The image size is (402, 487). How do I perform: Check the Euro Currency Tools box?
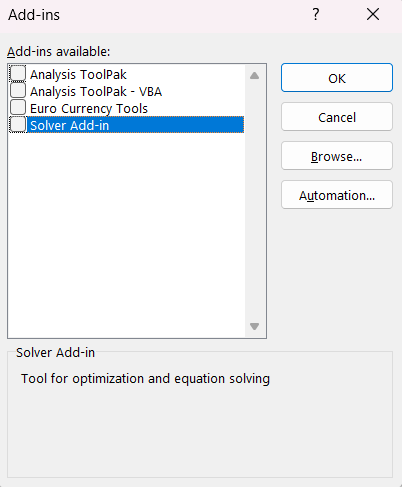click(18, 107)
